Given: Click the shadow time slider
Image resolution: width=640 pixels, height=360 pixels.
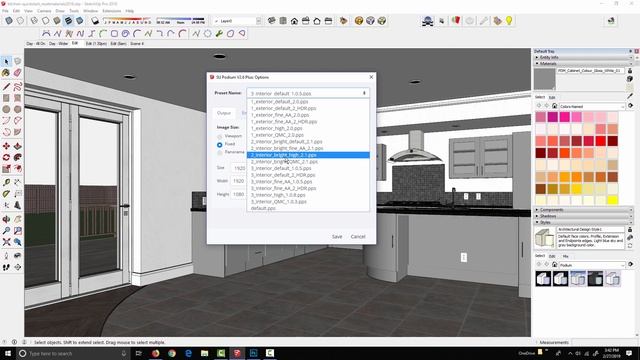Looking at the screenshot, I should 180,19.
